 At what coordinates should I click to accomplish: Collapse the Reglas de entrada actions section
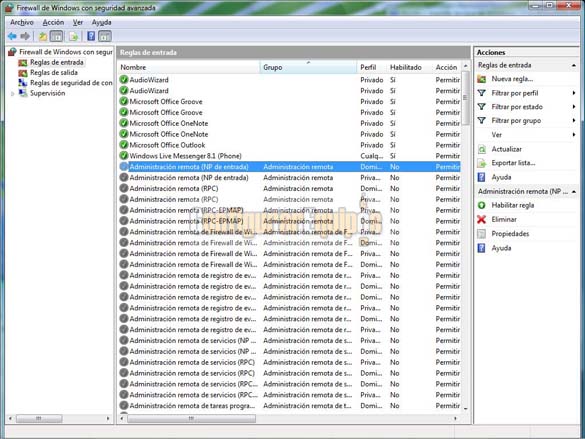pos(574,66)
